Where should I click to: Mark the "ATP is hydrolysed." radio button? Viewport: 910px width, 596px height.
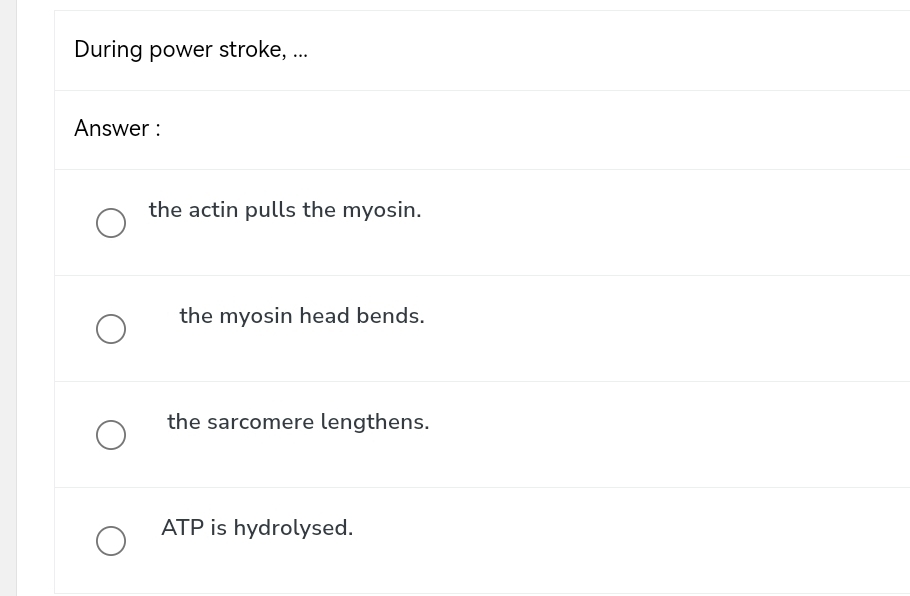click(111, 541)
